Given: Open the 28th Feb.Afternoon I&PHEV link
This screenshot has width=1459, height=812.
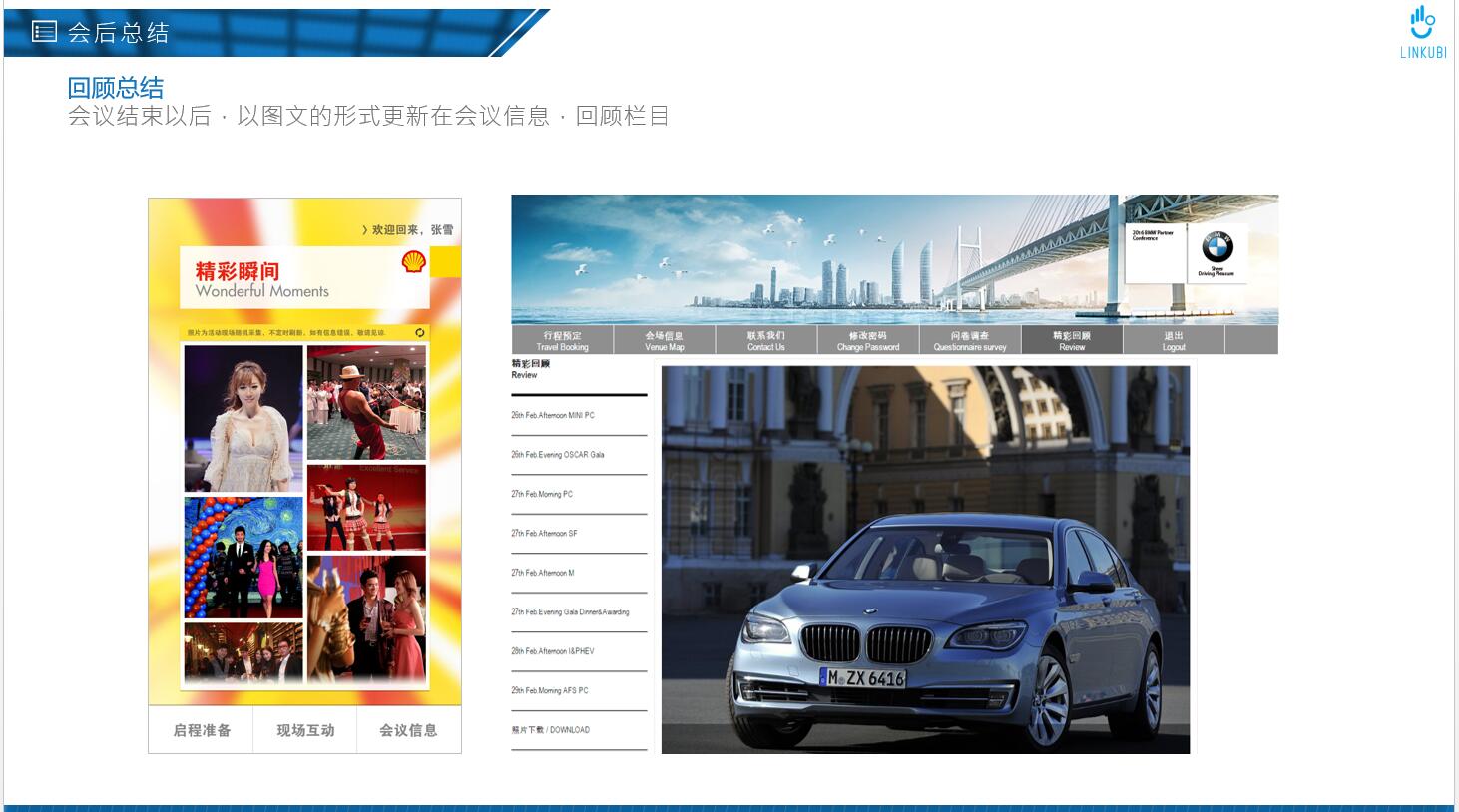Looking at the screenshot, I should click(x=553, y=651).
